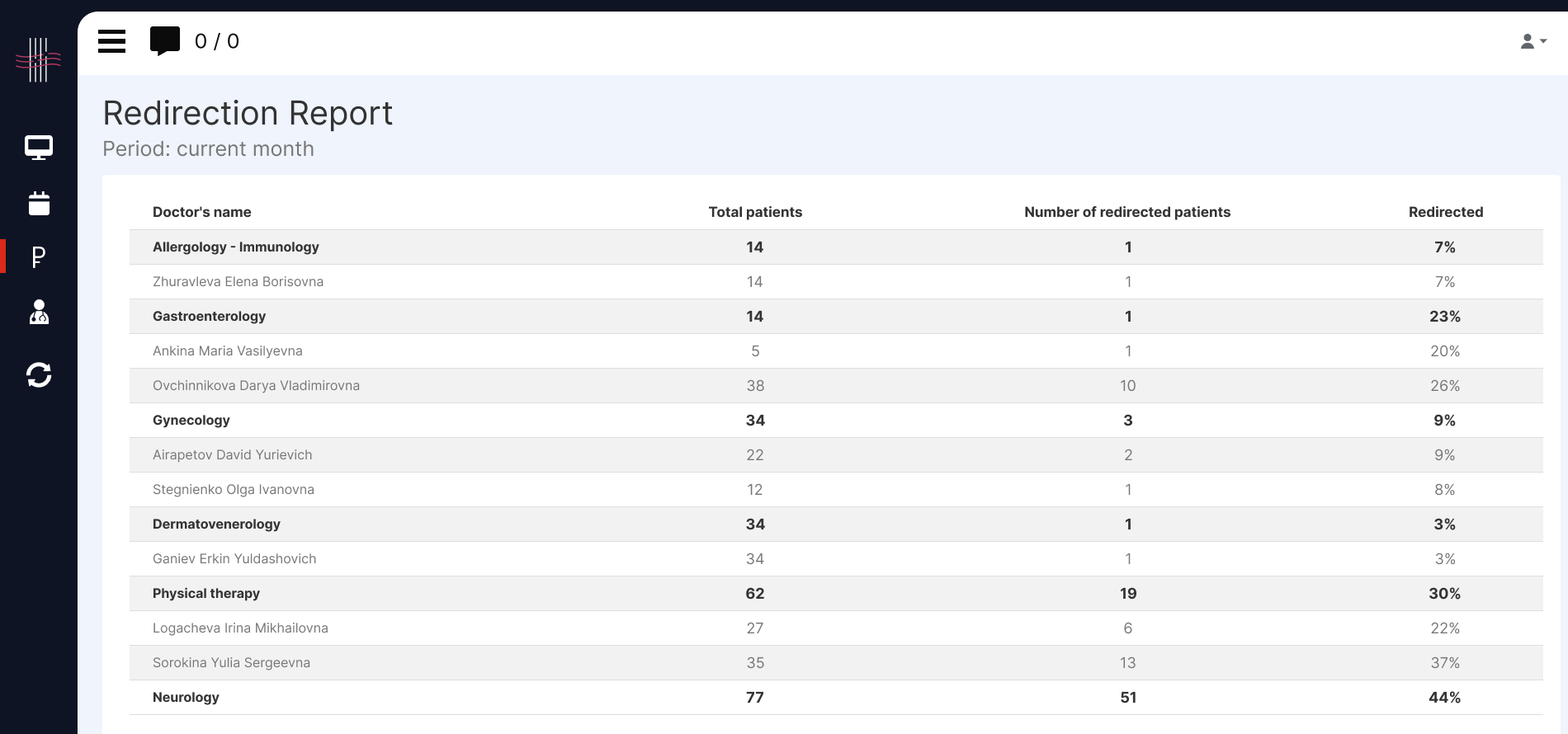This screenshot has height=734, width=1568.
Task: Click the clinic logo in the sidebar
Action: click(x=38, y=59)
